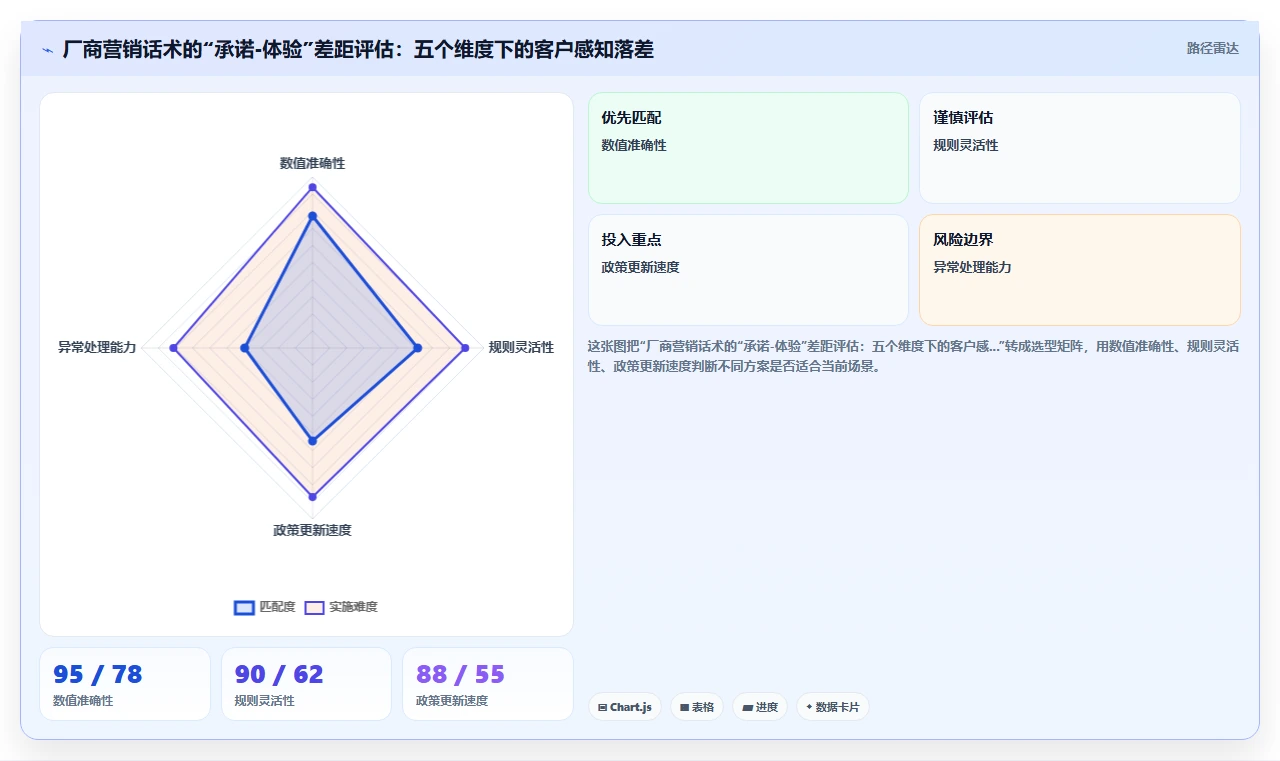Open the 风险边界 card
This screenshot has height=761, width=1280.
(1079, 270)
